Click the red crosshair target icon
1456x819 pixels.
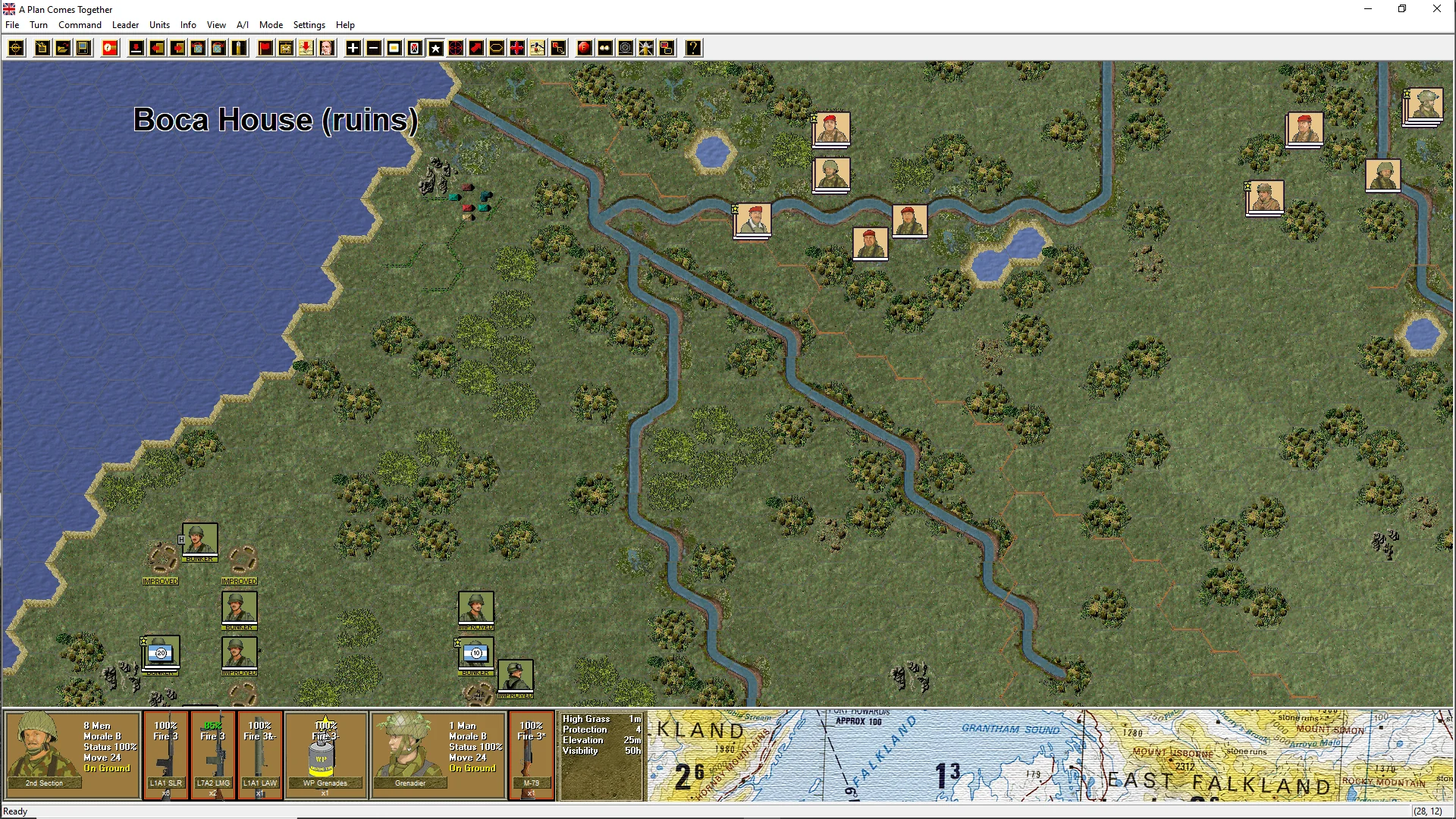[456, 49]
